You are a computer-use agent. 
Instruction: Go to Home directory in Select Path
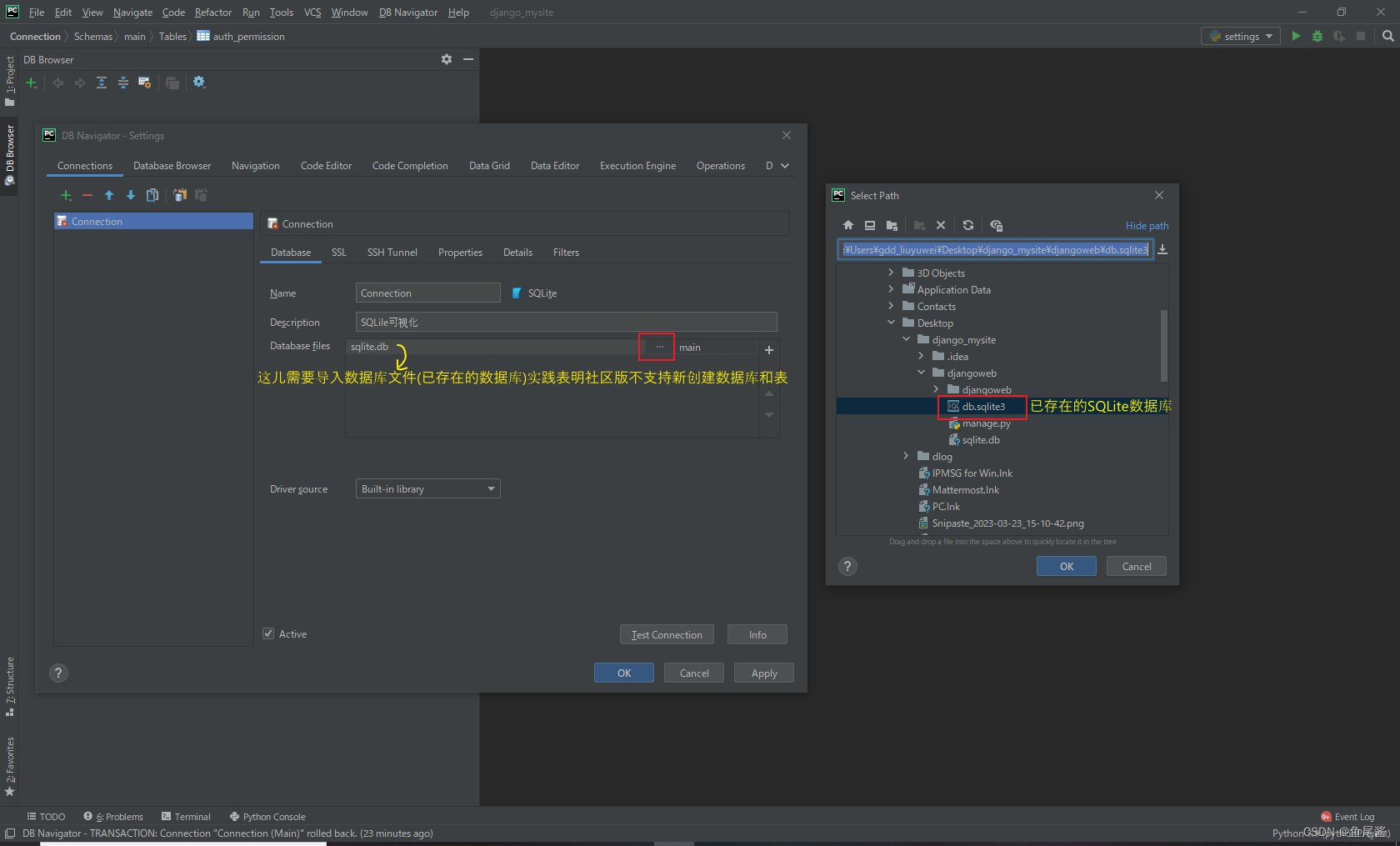tap(848, 225)
